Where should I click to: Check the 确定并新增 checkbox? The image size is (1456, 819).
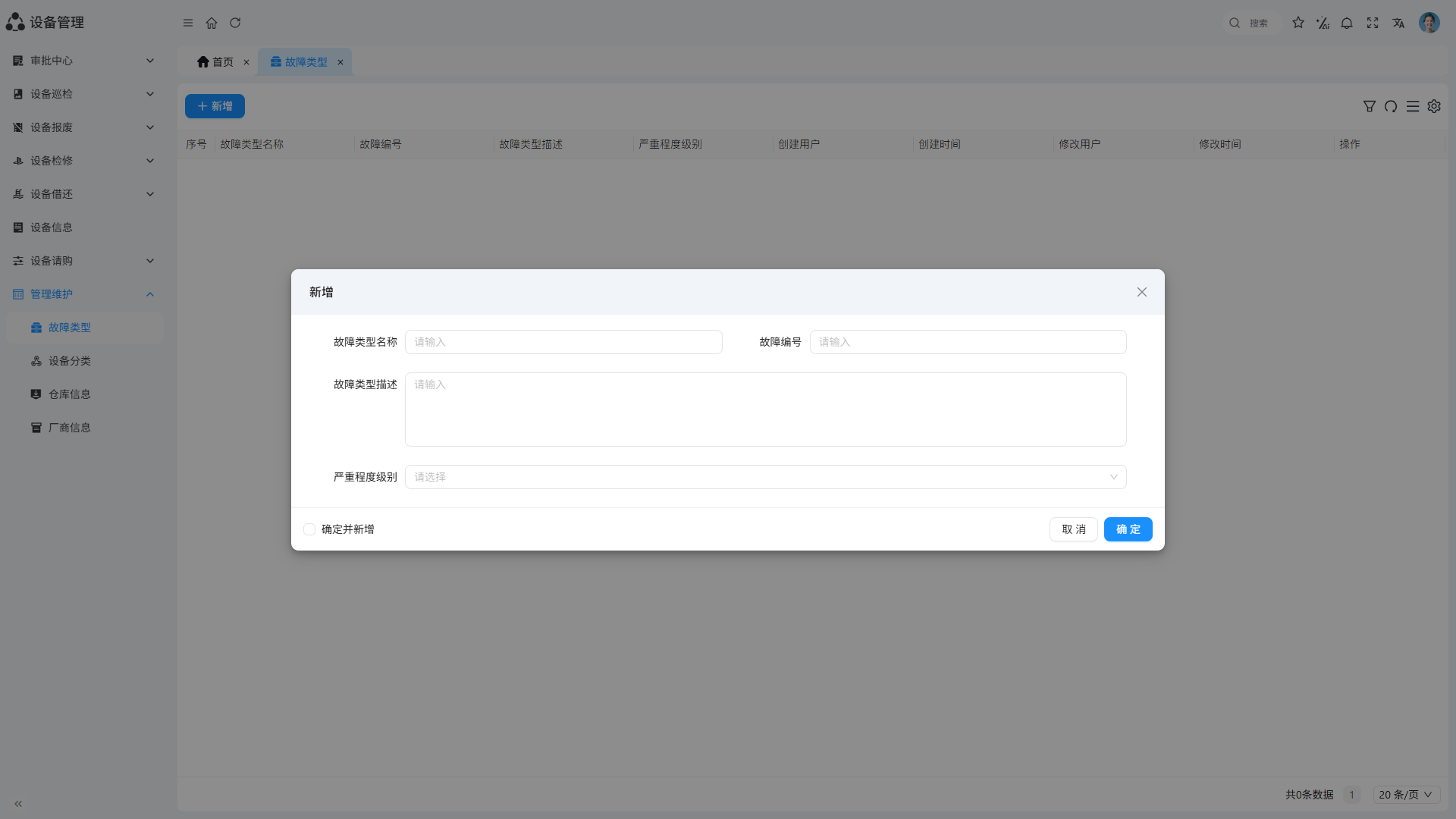click(309, 529)
